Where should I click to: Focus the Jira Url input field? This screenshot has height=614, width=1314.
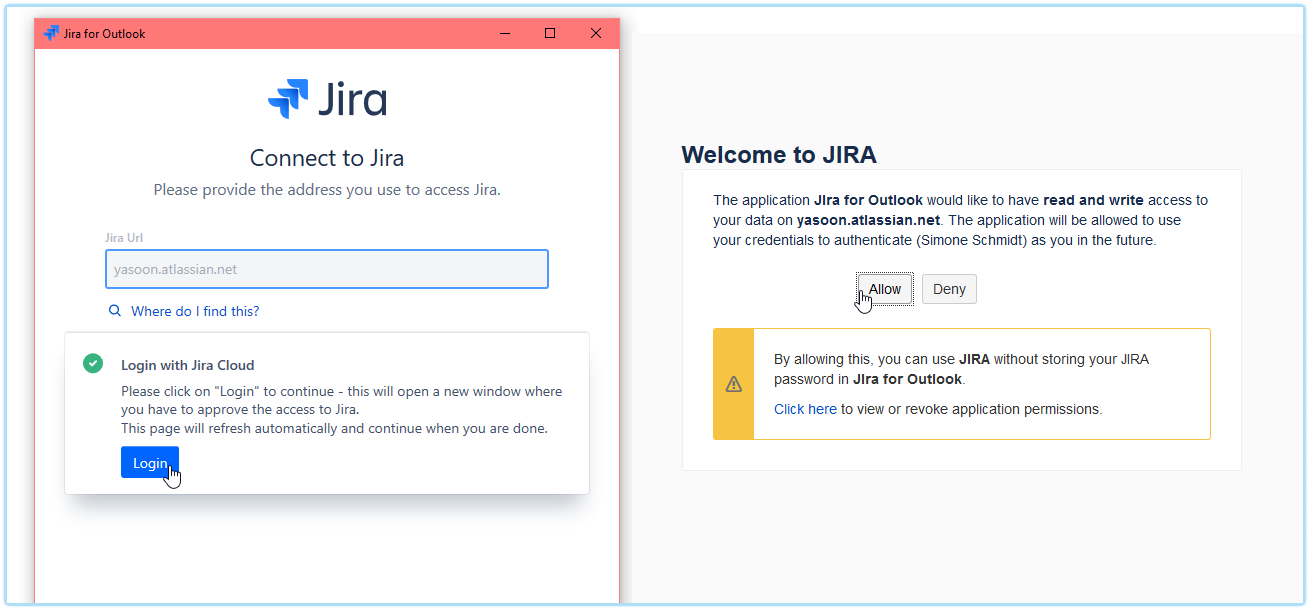(x=327, y=269)
